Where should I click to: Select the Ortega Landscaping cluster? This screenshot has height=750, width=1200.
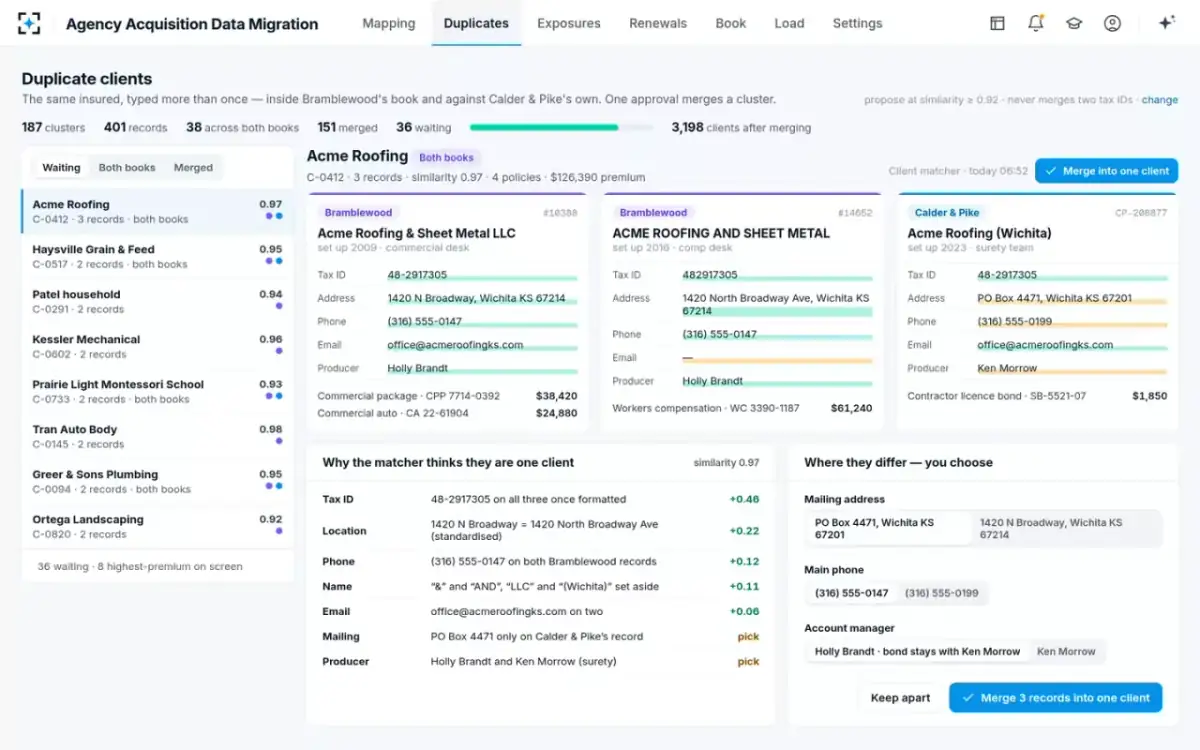(157, 526)
